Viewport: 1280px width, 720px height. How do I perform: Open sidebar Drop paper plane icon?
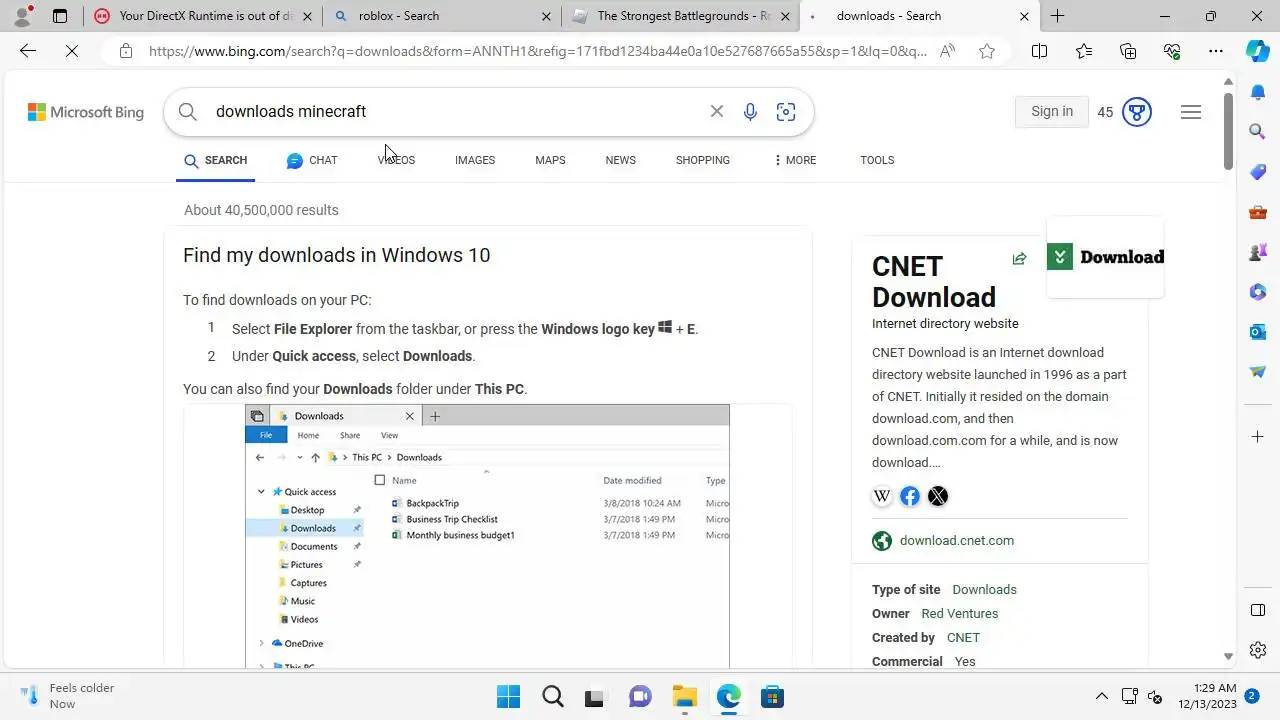pos(1258,372)
